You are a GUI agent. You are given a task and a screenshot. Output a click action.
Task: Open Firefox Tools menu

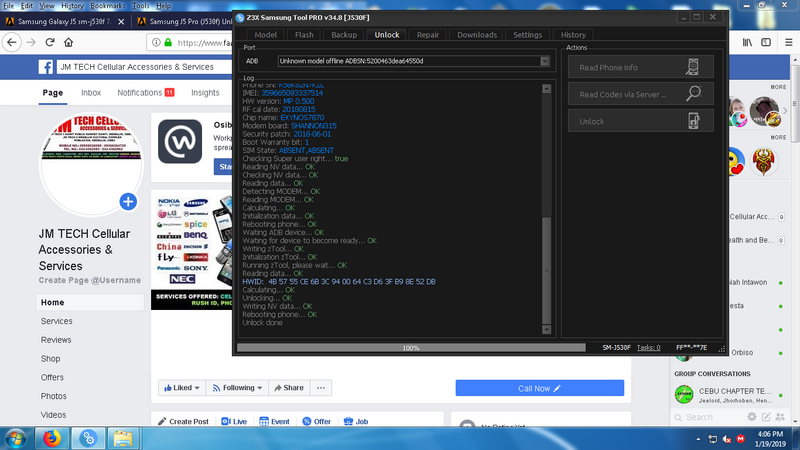pos(140,6)
